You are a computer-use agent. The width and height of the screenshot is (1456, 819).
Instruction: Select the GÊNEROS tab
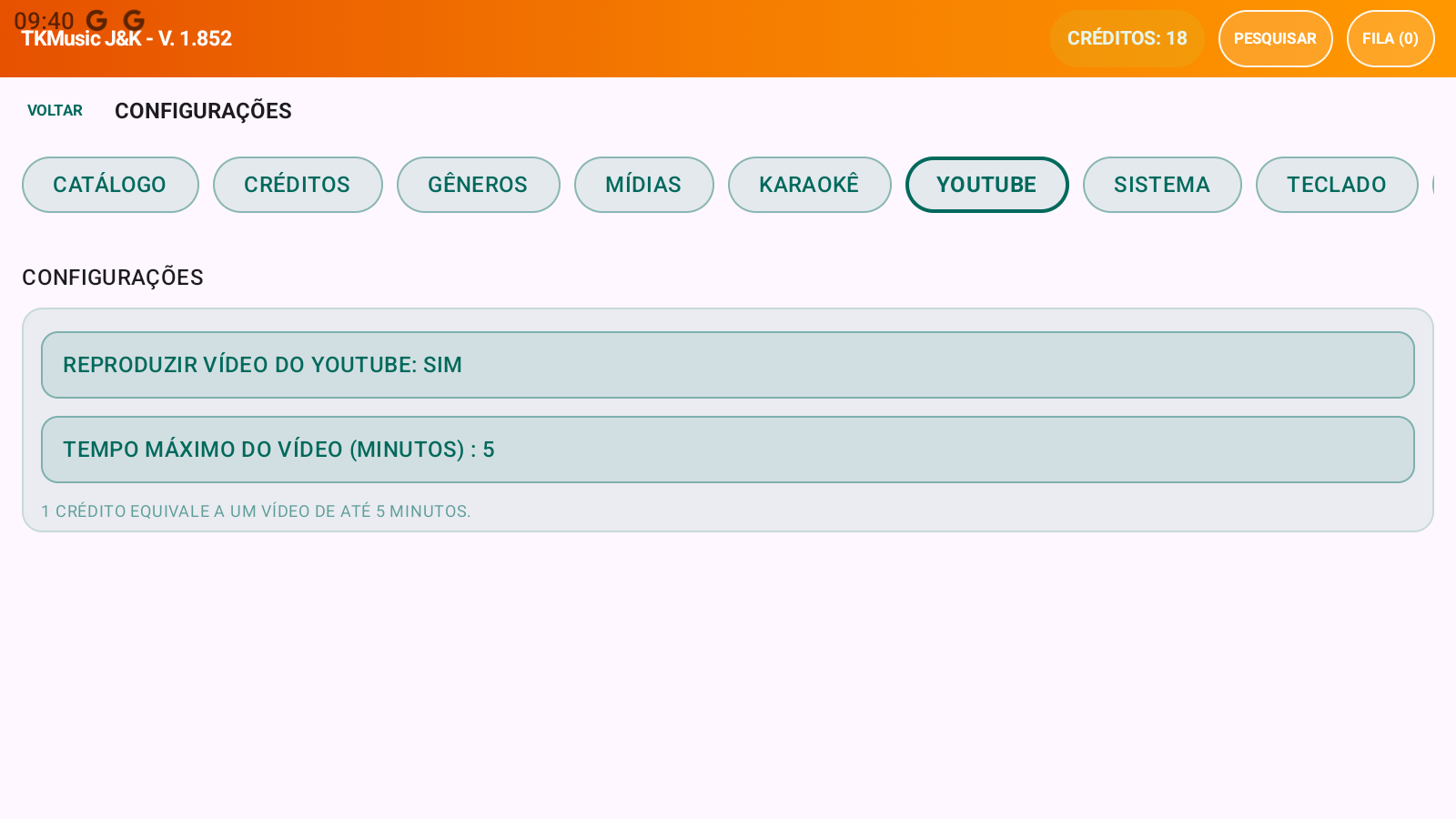click(478, 185)
